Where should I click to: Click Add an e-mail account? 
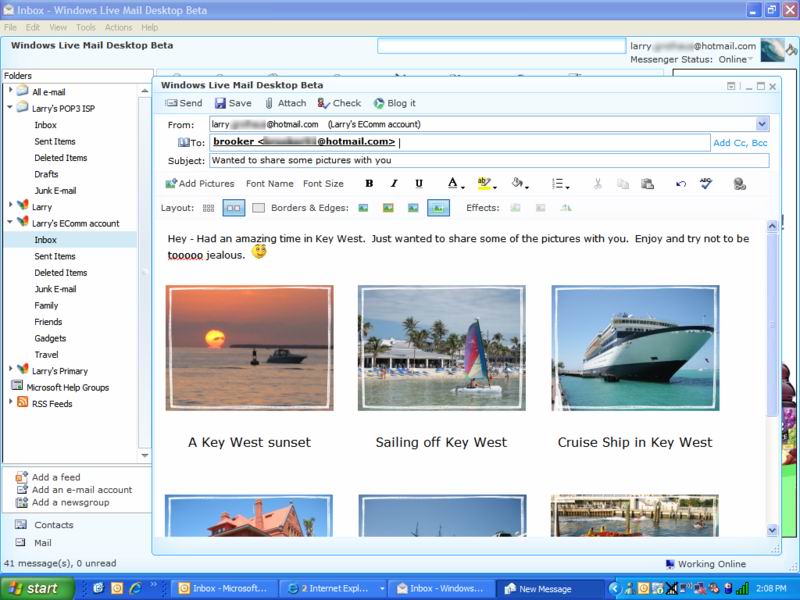82,490
